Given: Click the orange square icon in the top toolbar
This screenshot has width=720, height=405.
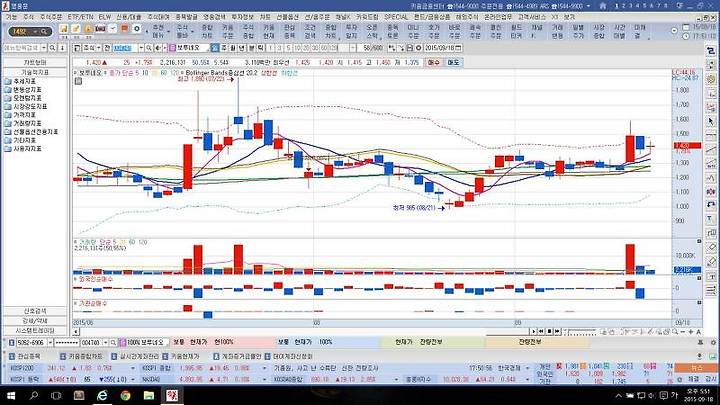Looking at the screenshot, I should click(124, 29).
